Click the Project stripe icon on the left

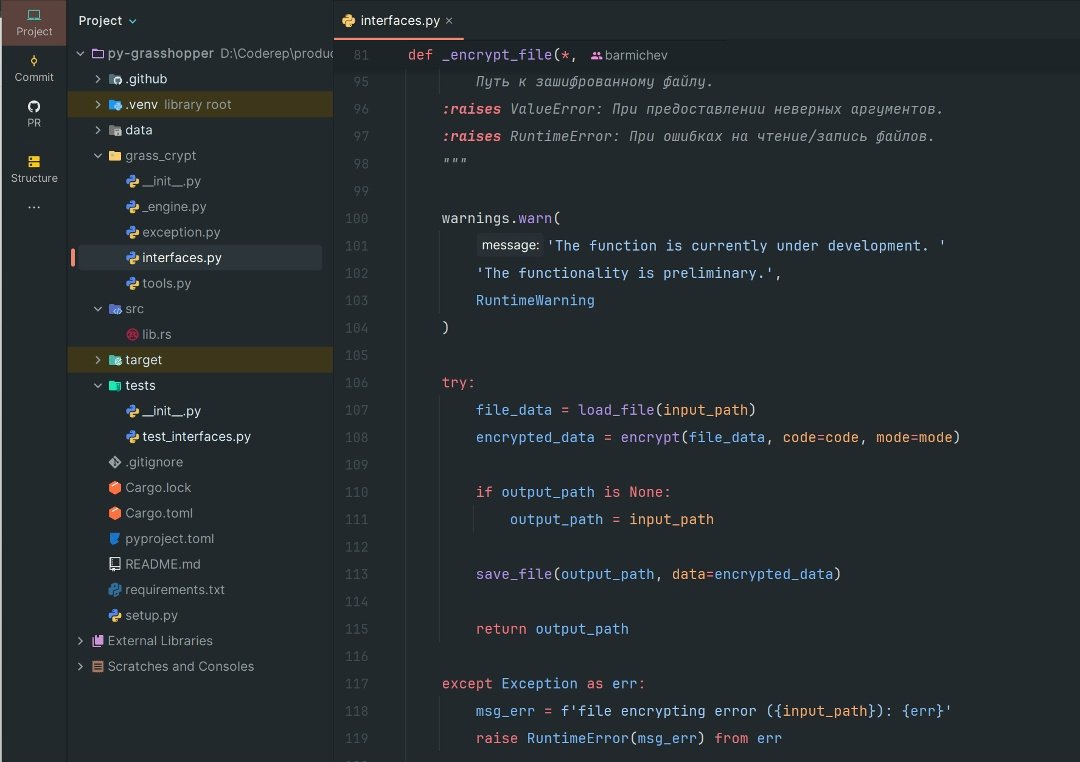[33, 22]
